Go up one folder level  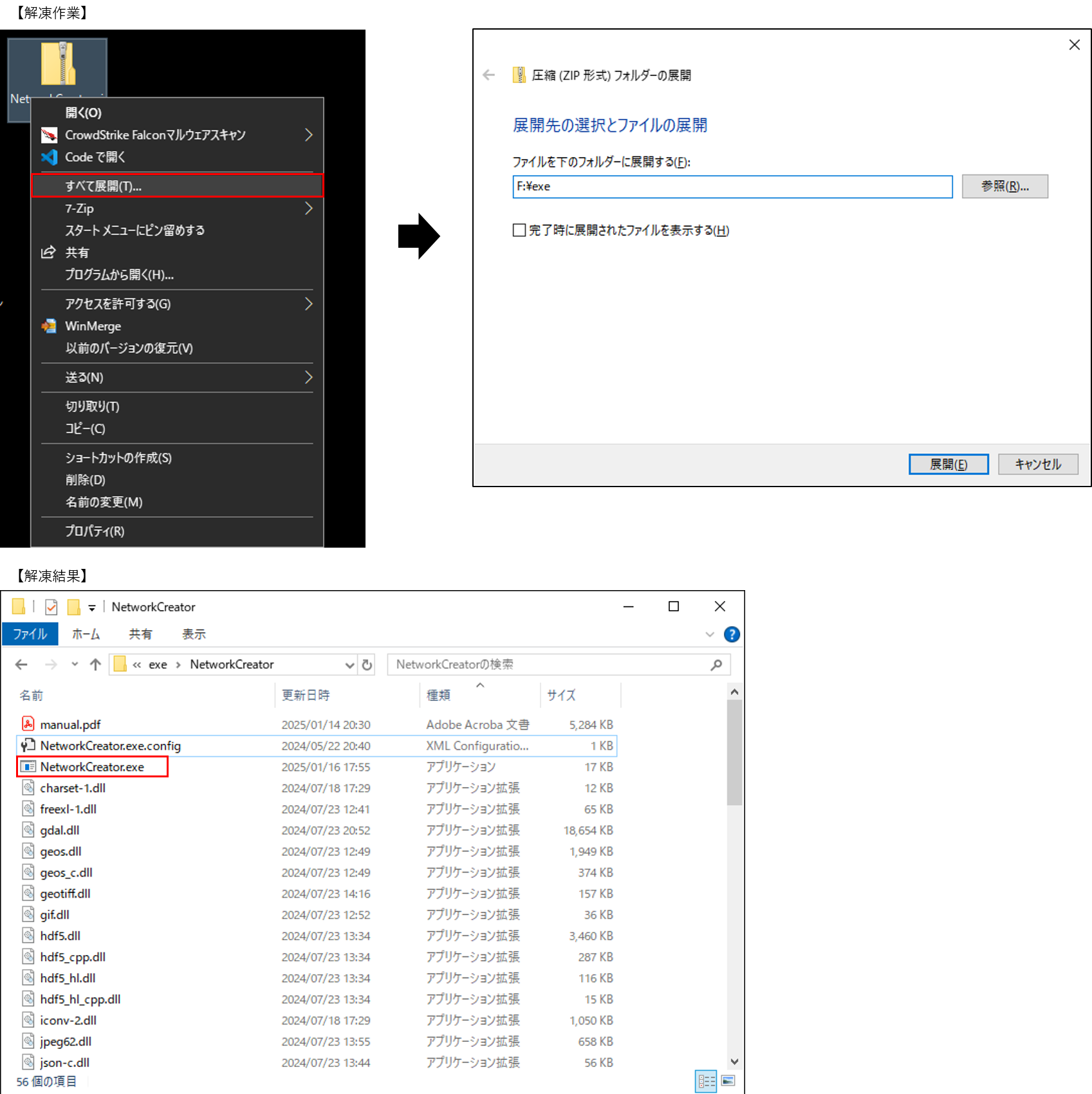96,665
